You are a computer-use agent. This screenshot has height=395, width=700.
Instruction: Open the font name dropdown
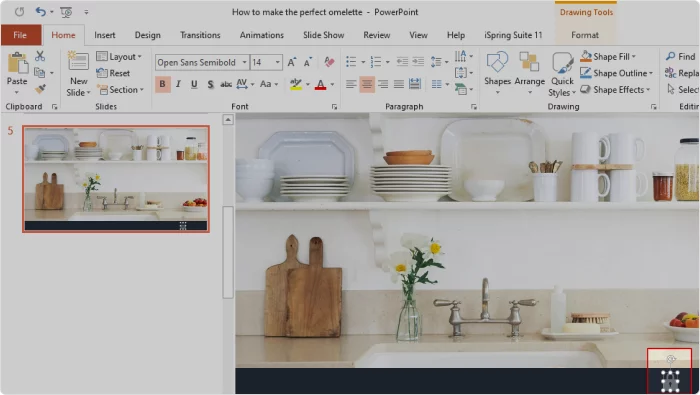tap(245, 62)
